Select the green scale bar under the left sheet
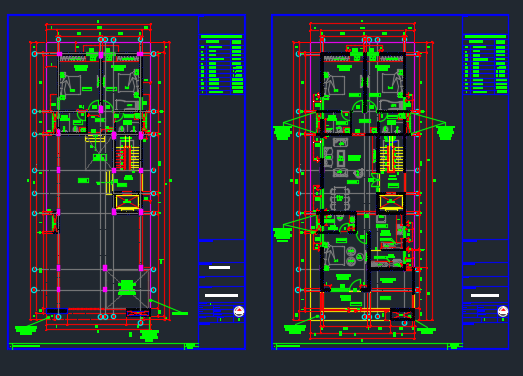Viewport: 523px width, 376px height. tap(104, 345)
